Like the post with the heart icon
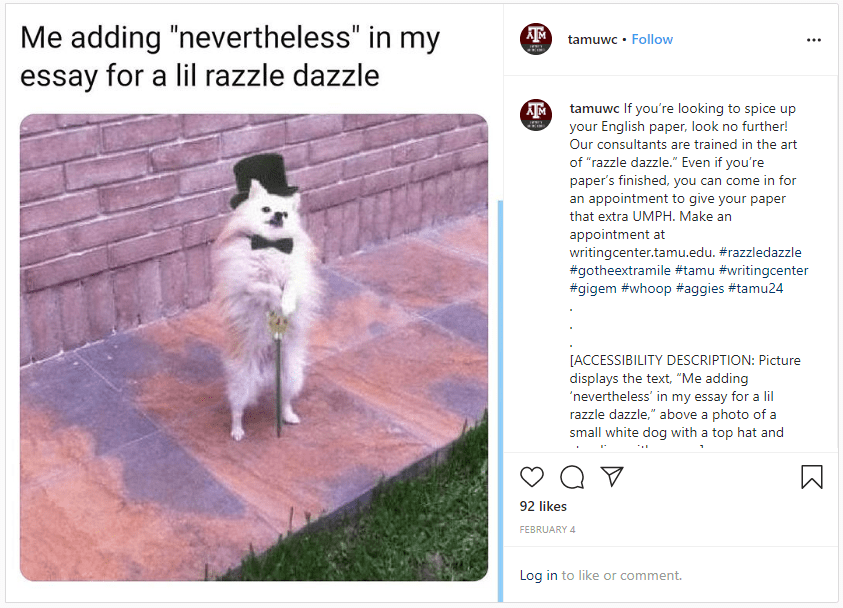 click(x=532, y=477)
